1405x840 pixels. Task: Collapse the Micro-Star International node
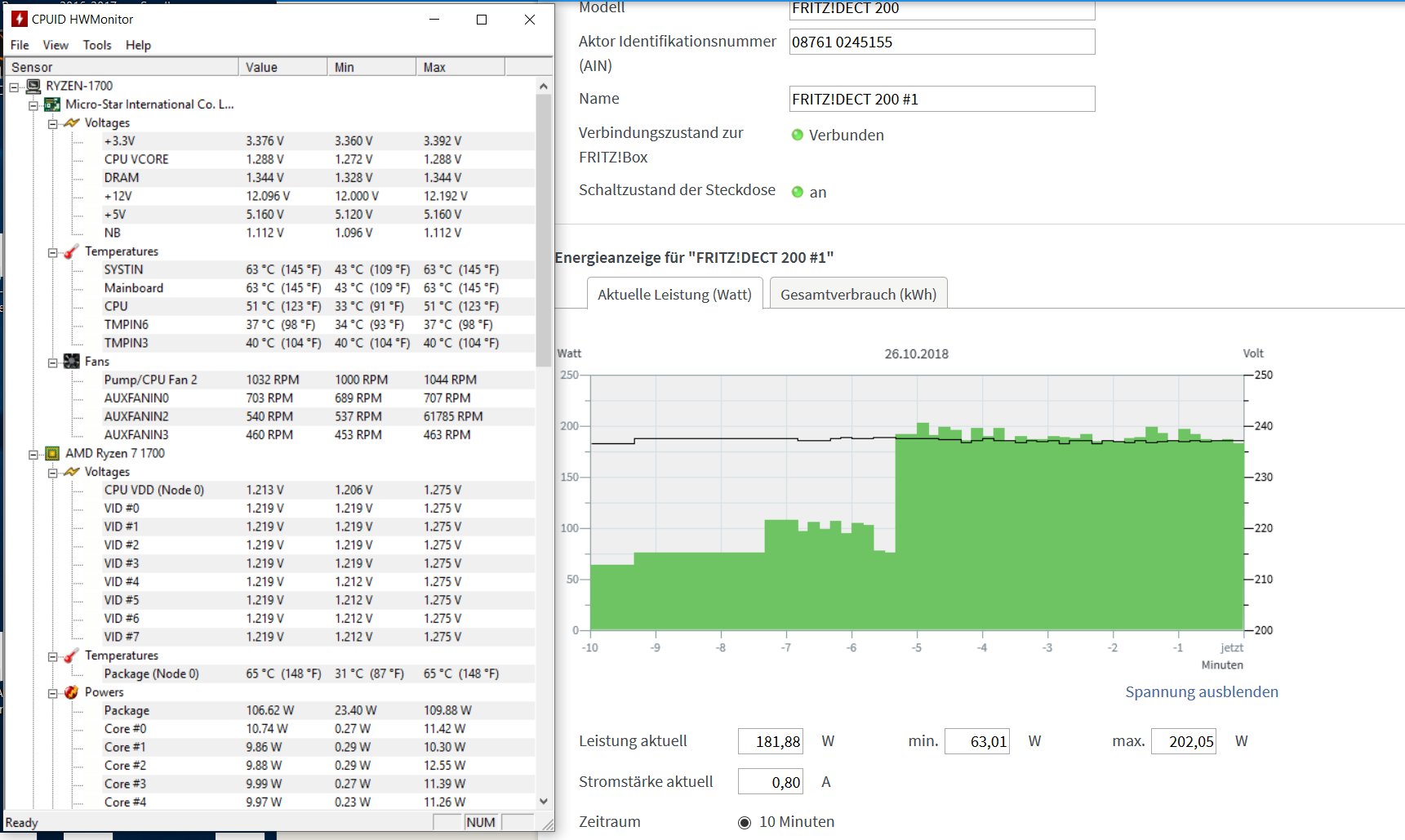tap(33, 105)
